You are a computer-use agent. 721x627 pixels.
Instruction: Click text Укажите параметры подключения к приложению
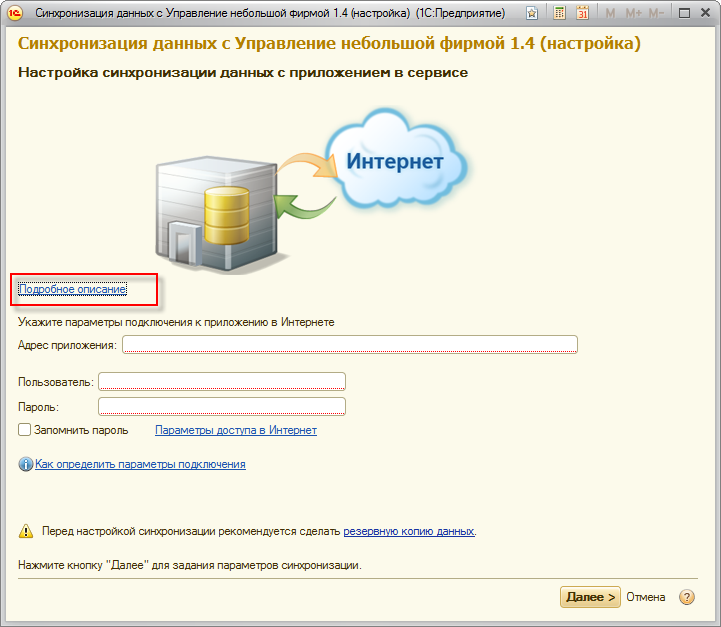coord(176,322)
